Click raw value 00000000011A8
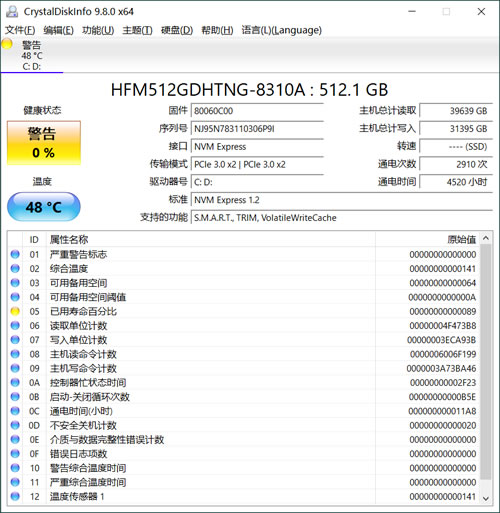The height and width of the screenshot is (513, 500). pos(442,411)
